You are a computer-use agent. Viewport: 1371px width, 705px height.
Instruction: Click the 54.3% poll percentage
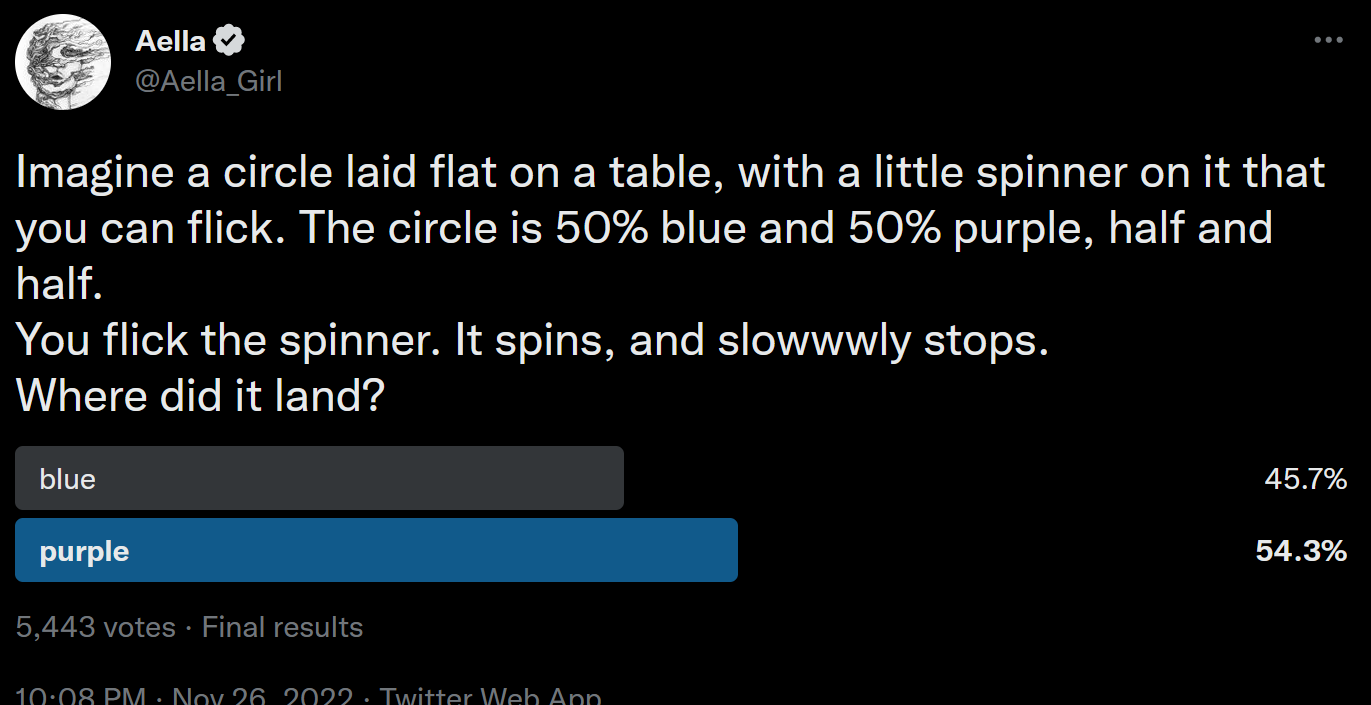(x=1301, y=550)
